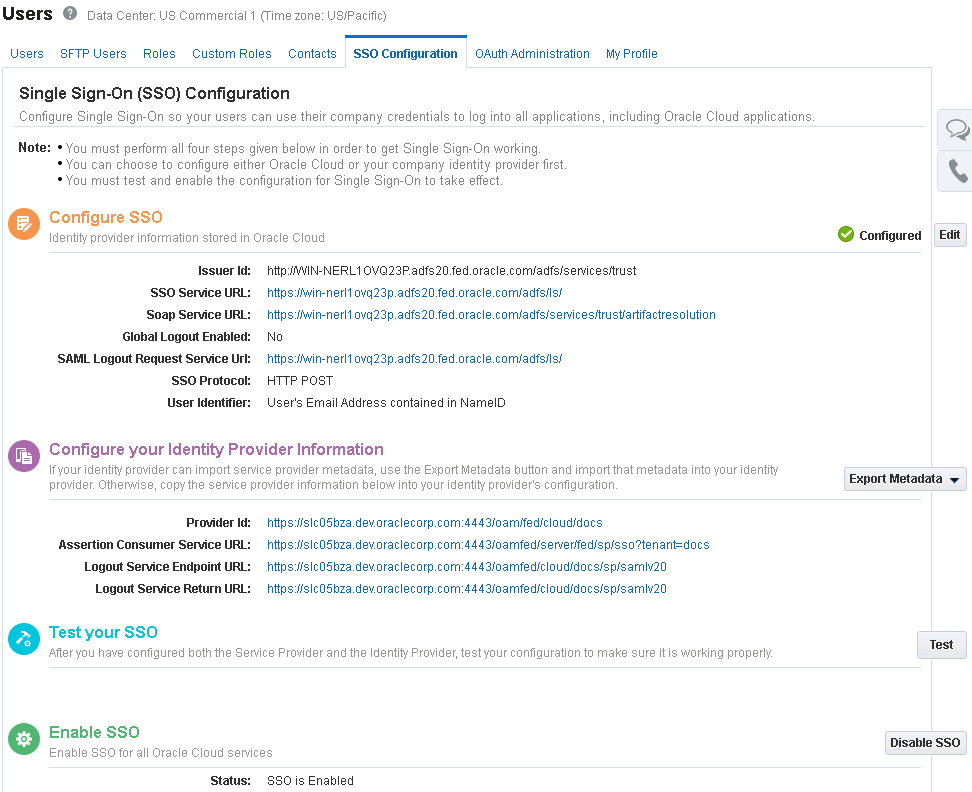Open the Soap Service URL link
This screenshot has height=792, width=972.
tap(490, 314)
